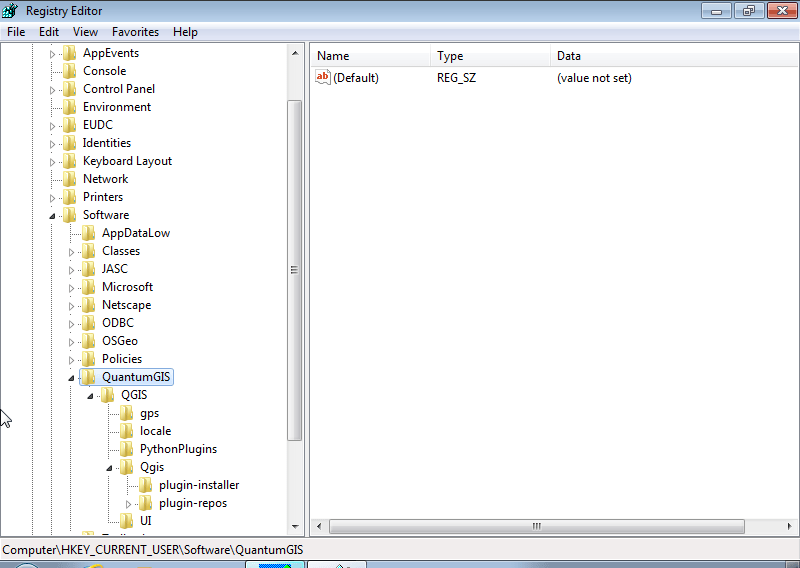Collapse the QuantumGIS key
Image resolution: width=800 pixels, height=568 pixels.
click(x=71, y=378)
